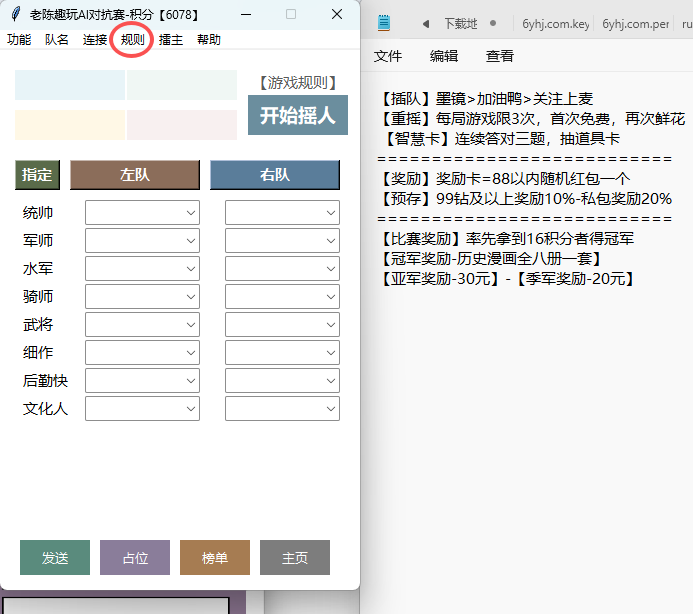Viewport: 693px width, 614px height.
Task: Expand the left team 统帅 dropdown
Action: pos(142,213)
